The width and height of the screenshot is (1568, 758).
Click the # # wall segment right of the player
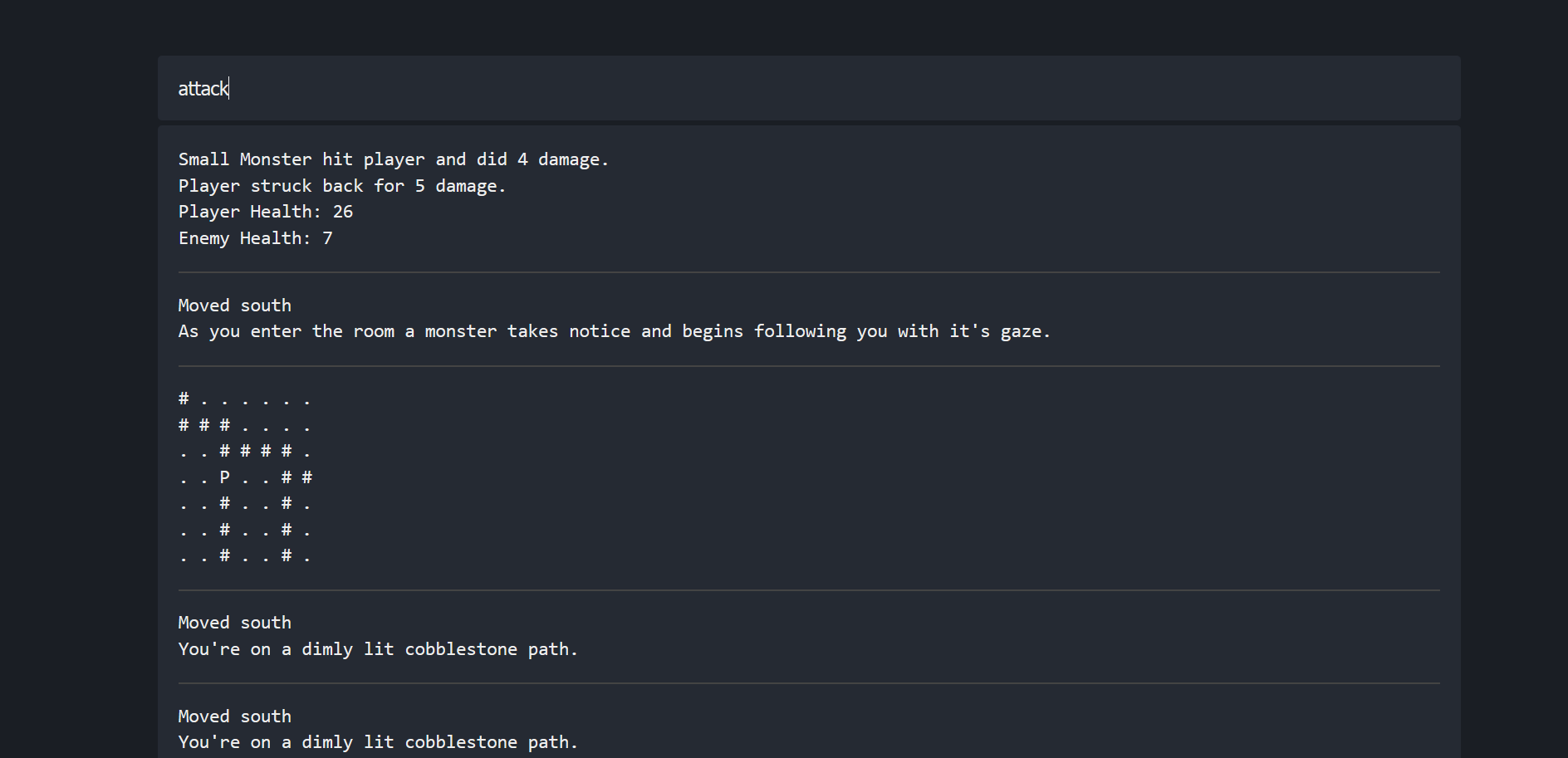(296, 477)
